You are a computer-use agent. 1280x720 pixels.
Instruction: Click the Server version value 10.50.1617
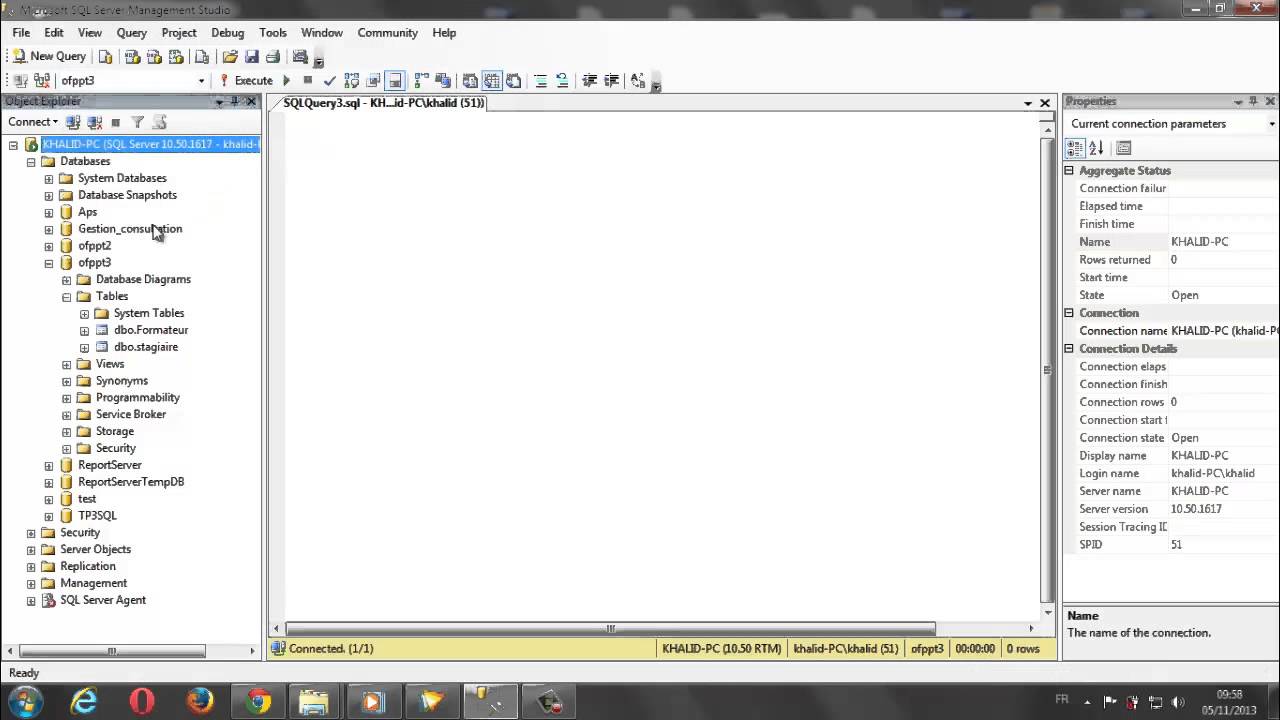coord(1196,509)
